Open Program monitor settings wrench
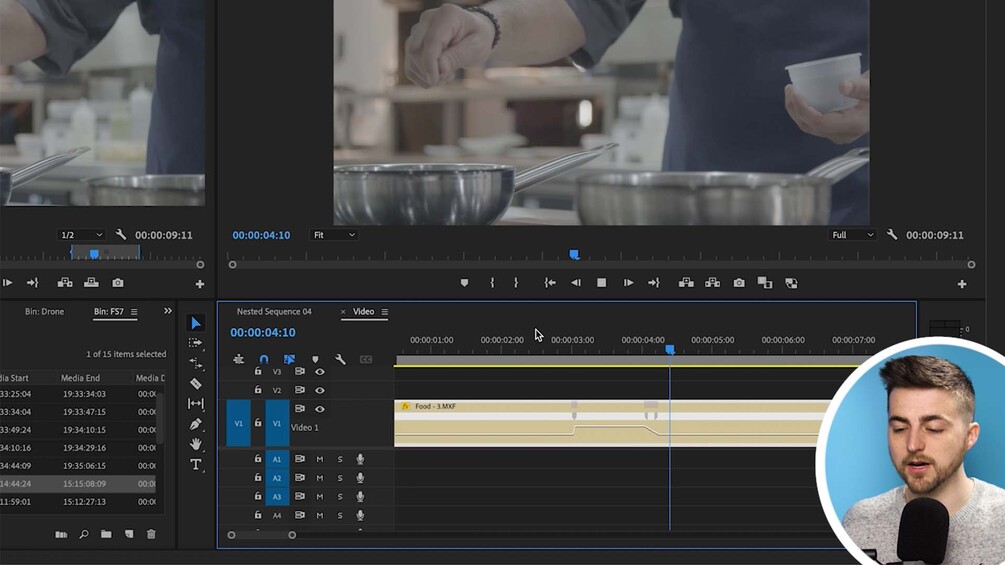This screenshot has width=1005, height=565. 892,234
